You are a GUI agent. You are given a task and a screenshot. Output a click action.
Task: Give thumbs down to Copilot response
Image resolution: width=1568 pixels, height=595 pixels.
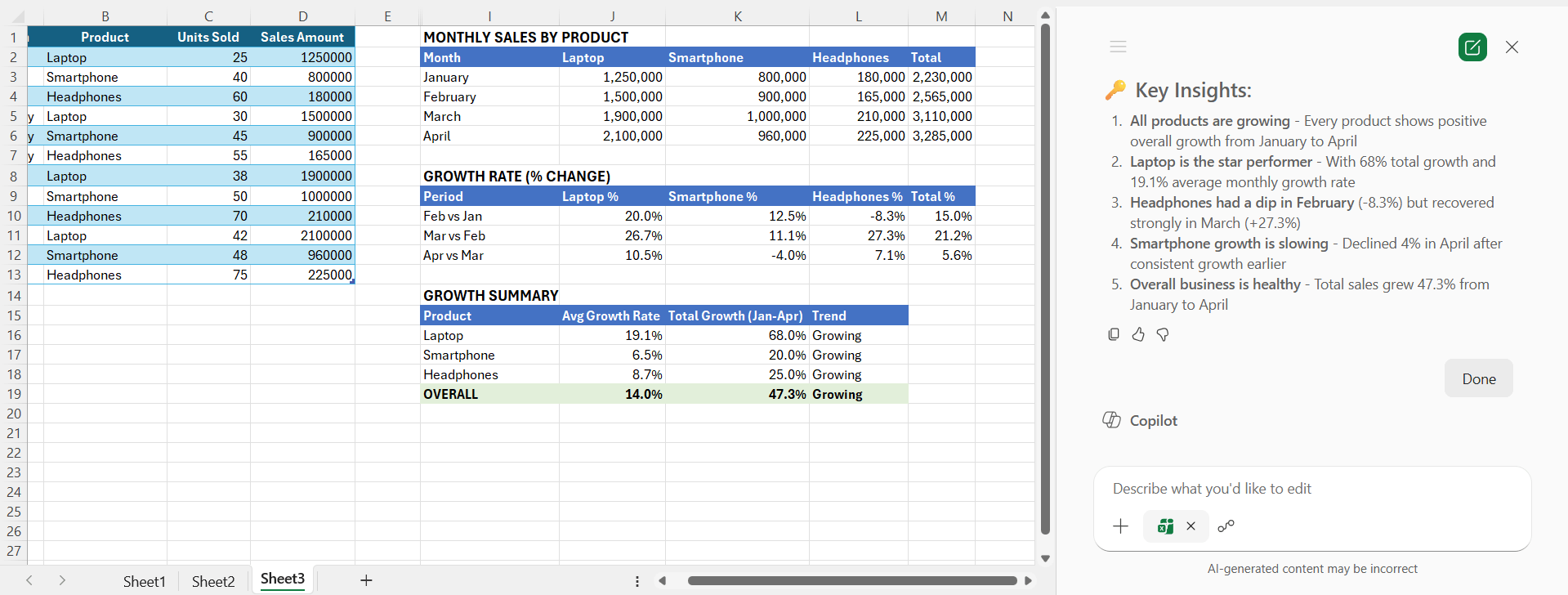pos(1163,334)
